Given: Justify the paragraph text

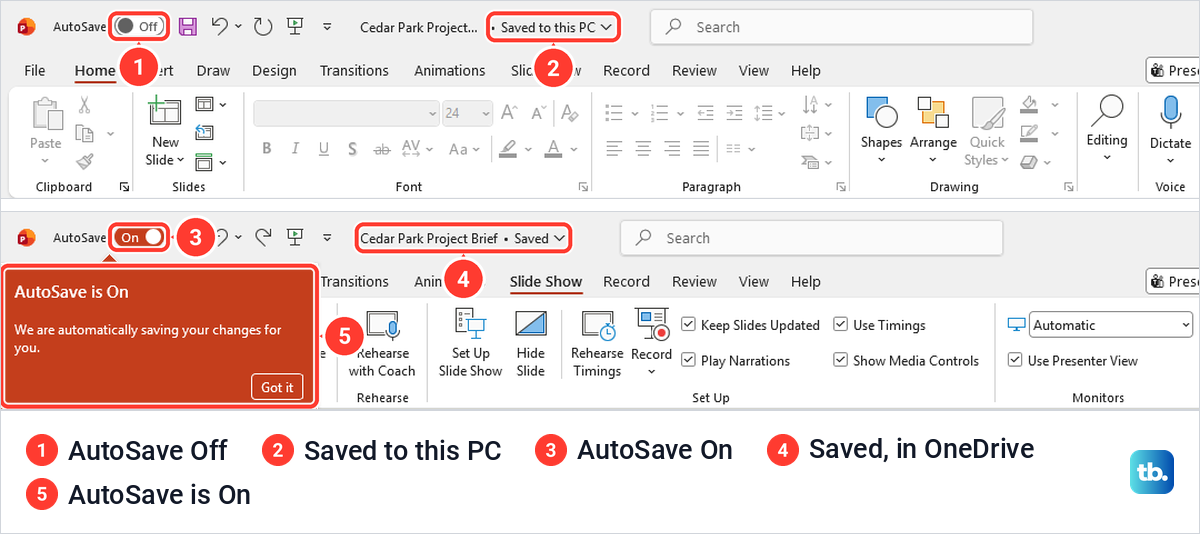Looking at the screenshot, I should pos(701,149).
